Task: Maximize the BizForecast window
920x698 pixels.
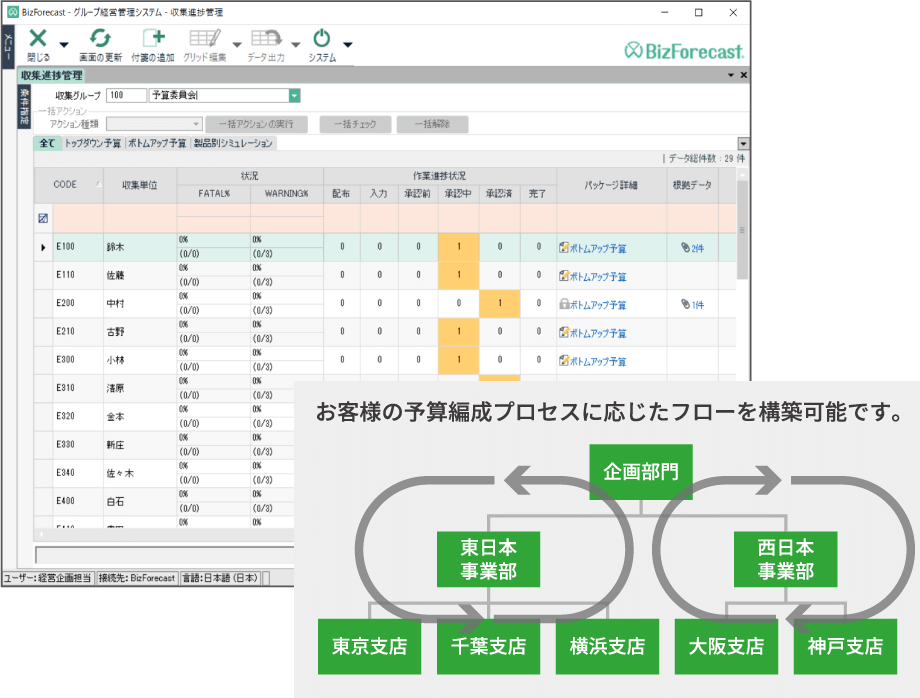Action: 699,12
